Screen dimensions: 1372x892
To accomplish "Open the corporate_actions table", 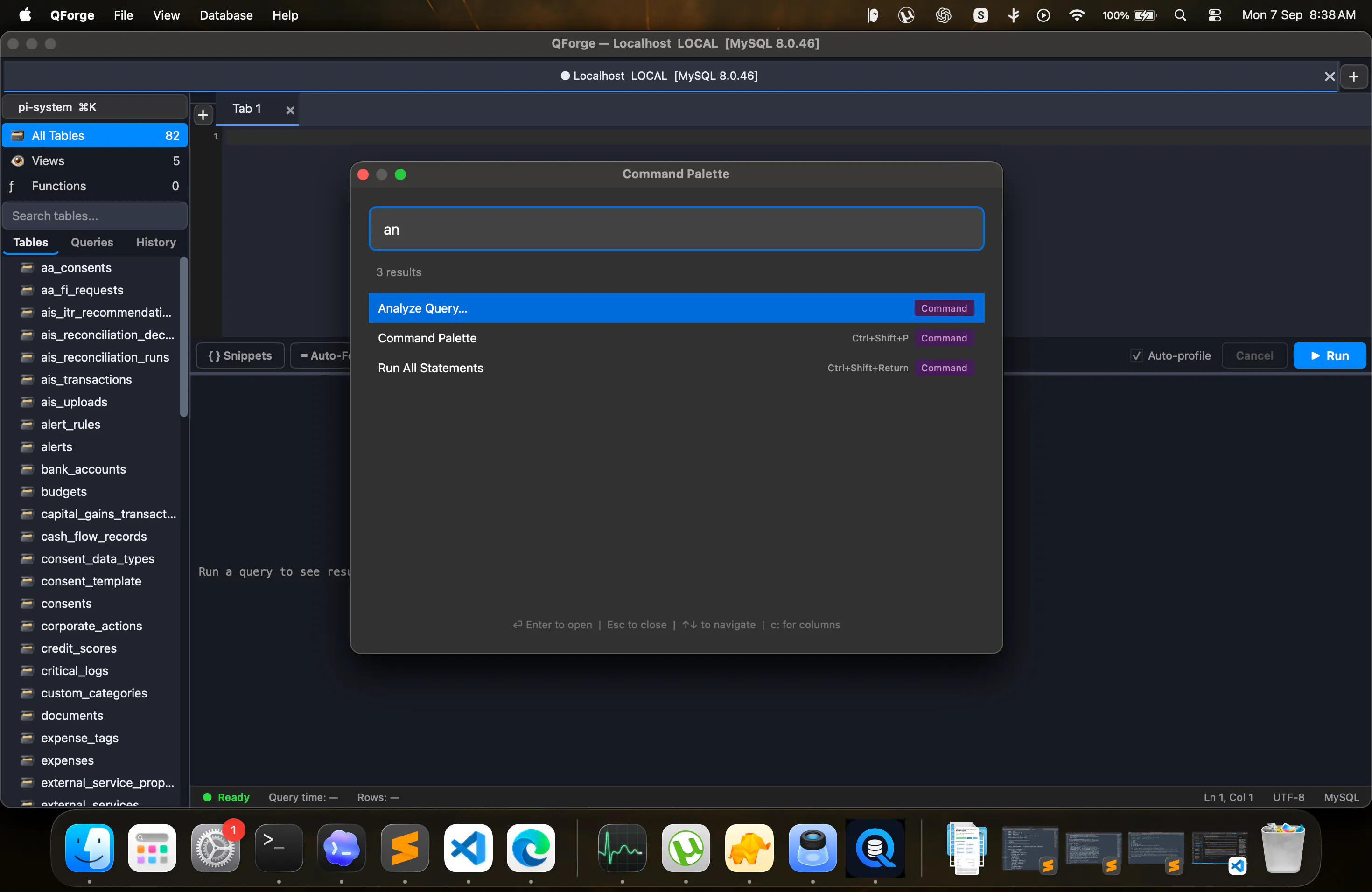I will click(92, 627).
